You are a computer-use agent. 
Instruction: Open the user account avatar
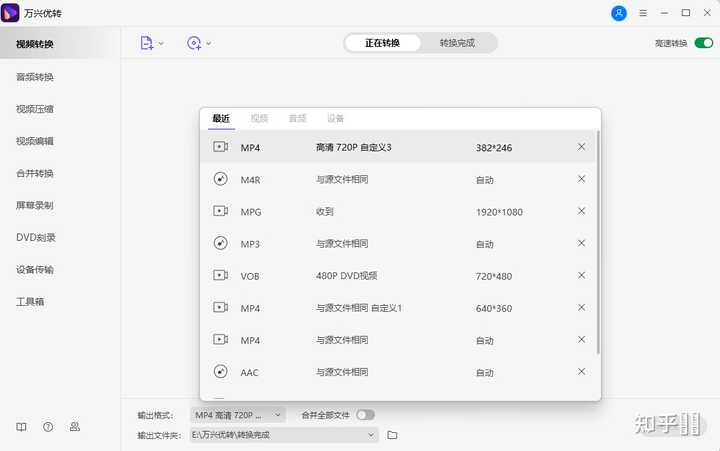pyautogui.click(x=619, y=13)
